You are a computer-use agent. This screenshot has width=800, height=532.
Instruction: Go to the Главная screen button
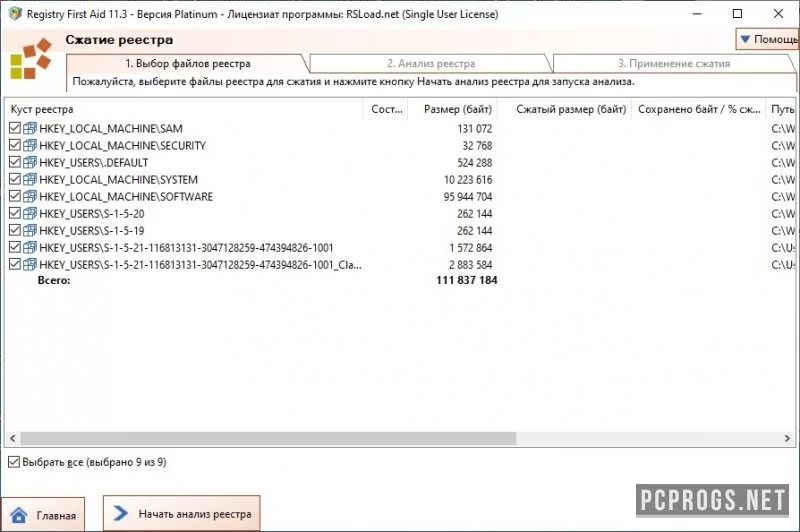pyautogui.click(x=43, y=514)
